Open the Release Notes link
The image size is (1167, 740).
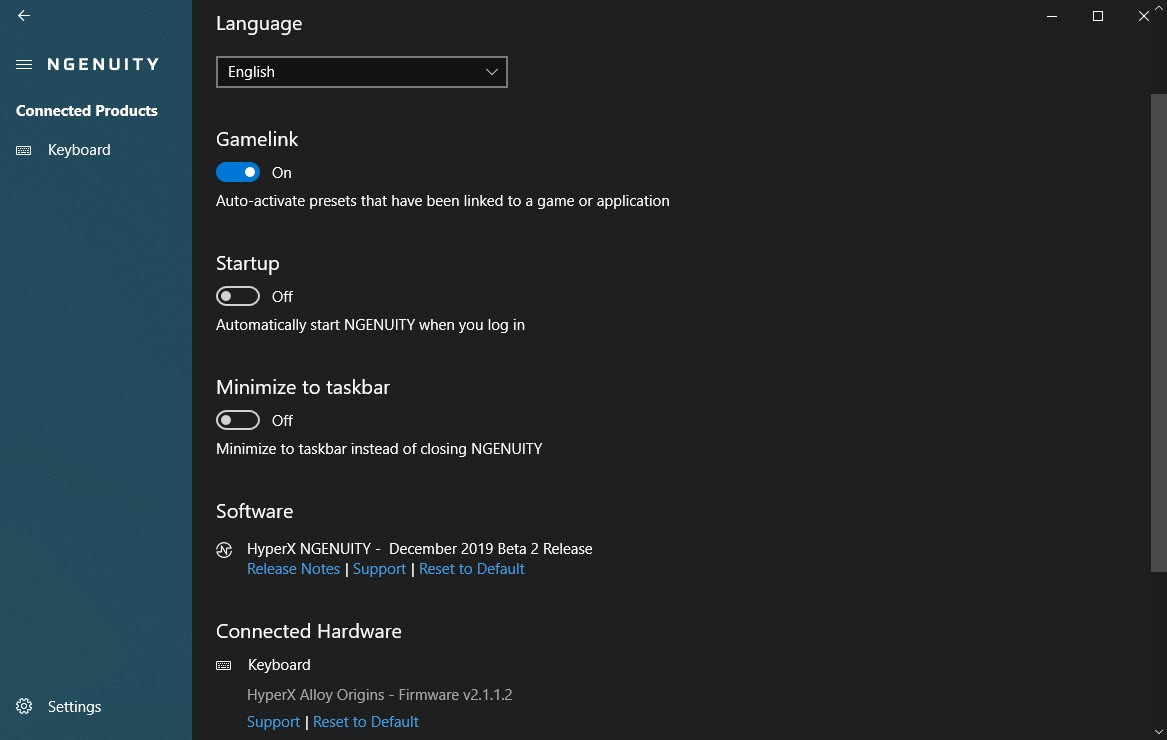[x=293, y=569]
